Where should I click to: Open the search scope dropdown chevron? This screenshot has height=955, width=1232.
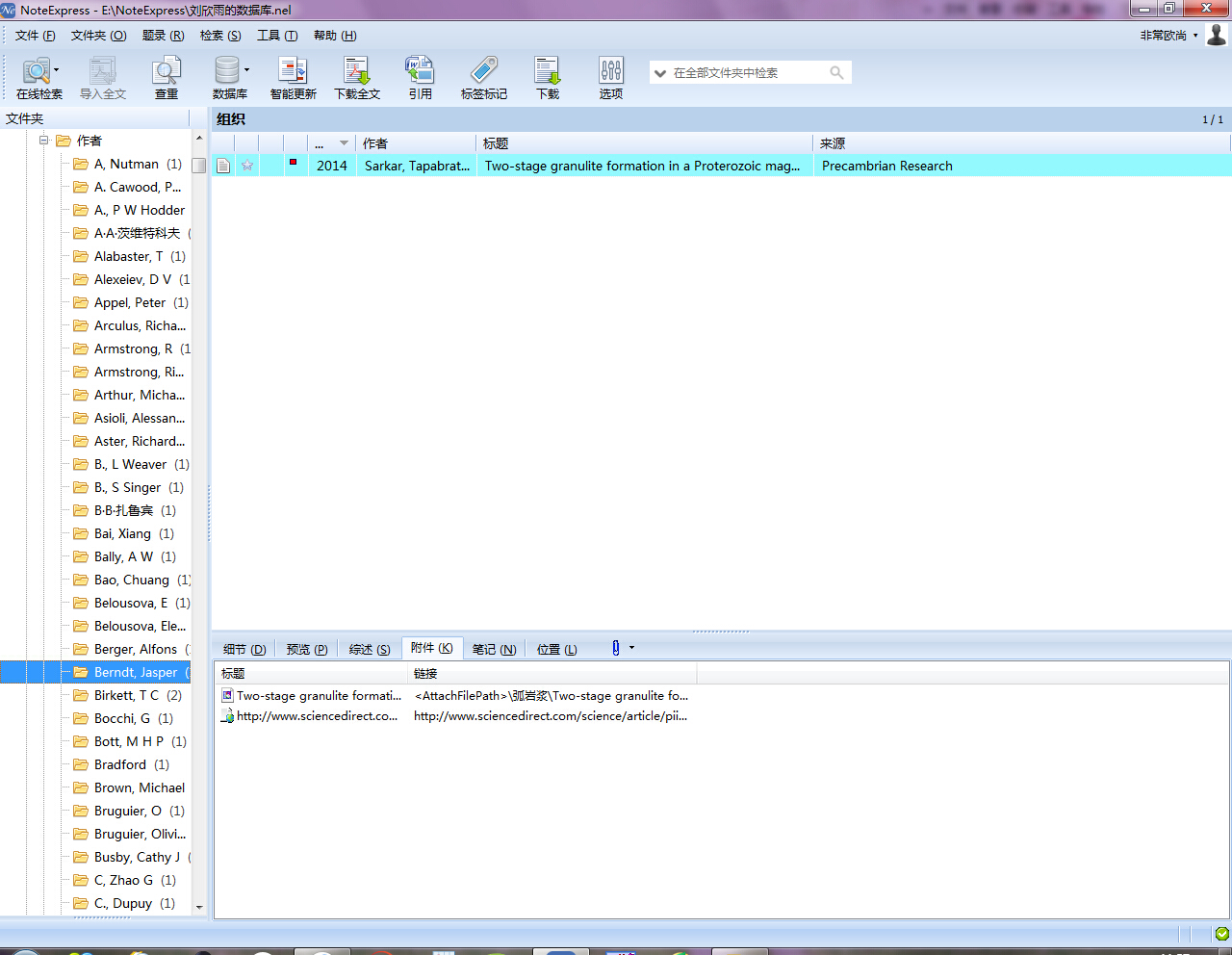pyautogui.click(x=660, y=73)
